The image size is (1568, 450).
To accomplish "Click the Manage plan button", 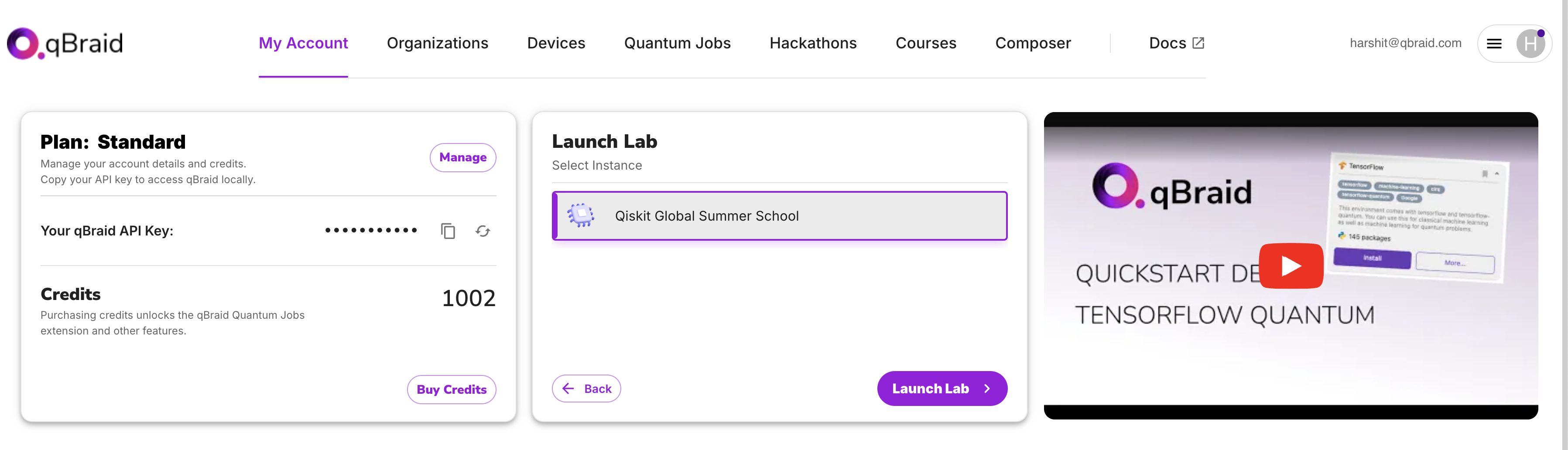I will (463, 157).
